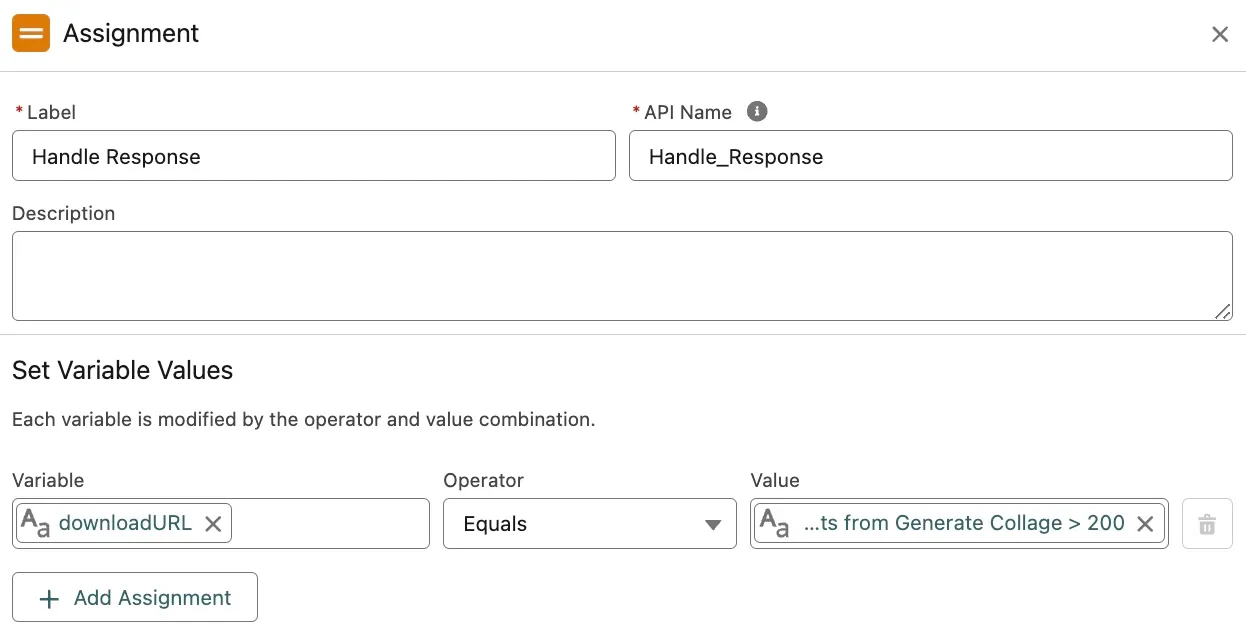Viewport: 1246px width, 638px height.
Task: Click the Operator dropdown arrow
Action: [x=712, y=525]
